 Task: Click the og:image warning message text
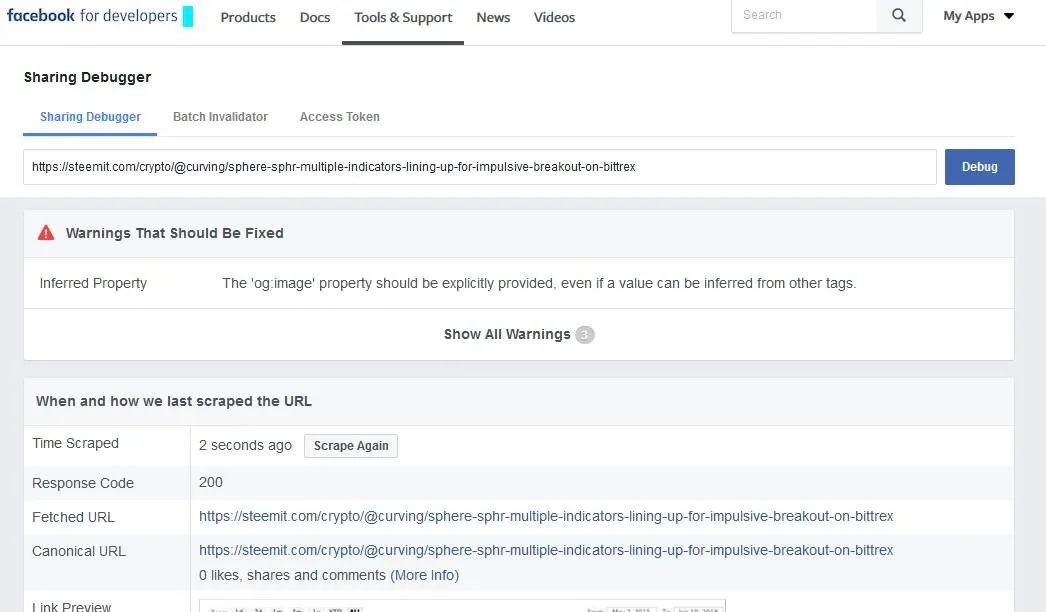[539, 283]
